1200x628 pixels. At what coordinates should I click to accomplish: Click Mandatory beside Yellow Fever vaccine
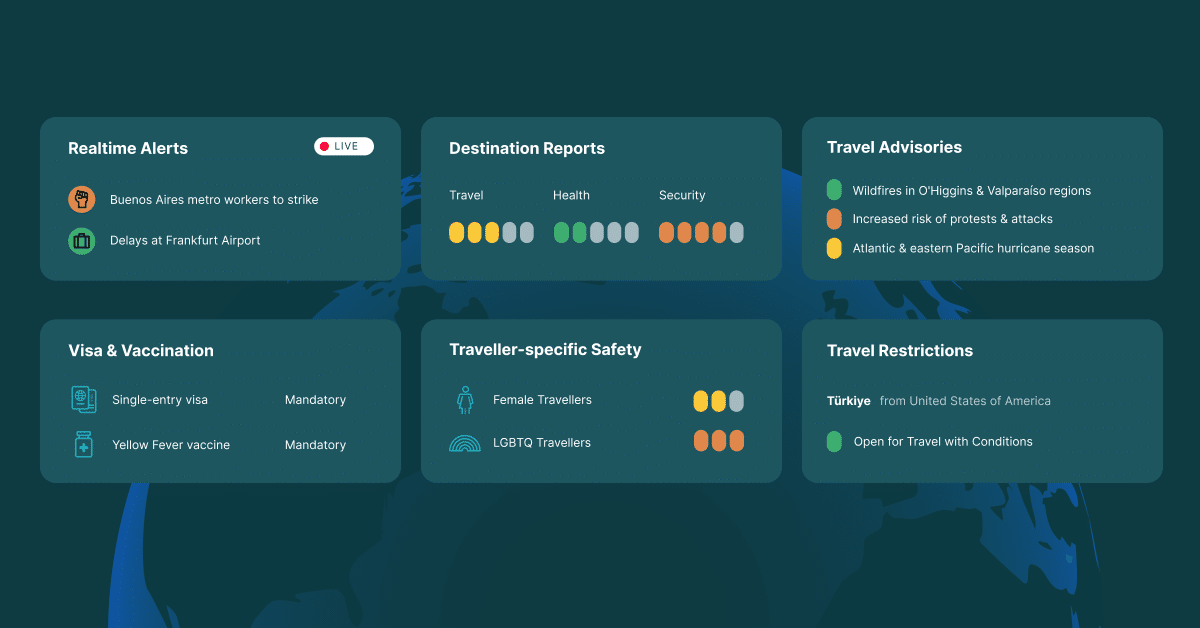click(315, 444)
